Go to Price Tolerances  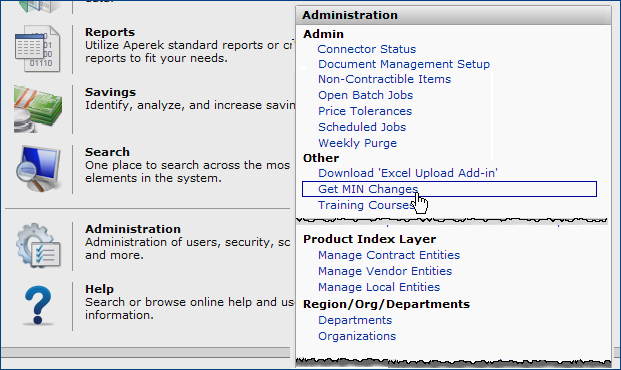(365, 111)
